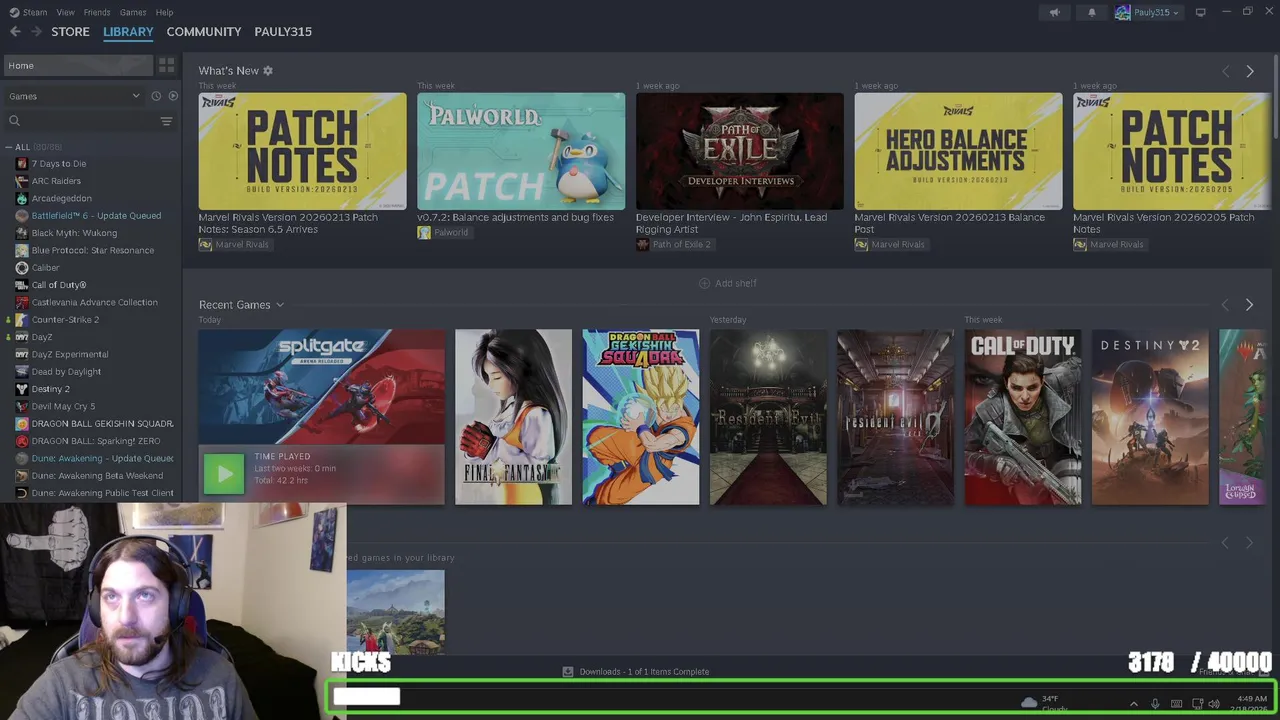Image resolution: width=1280 pixels, height=720 pixels.
Task: Open Call of Duty recent game cover
Action: [x=1023, y=417]
